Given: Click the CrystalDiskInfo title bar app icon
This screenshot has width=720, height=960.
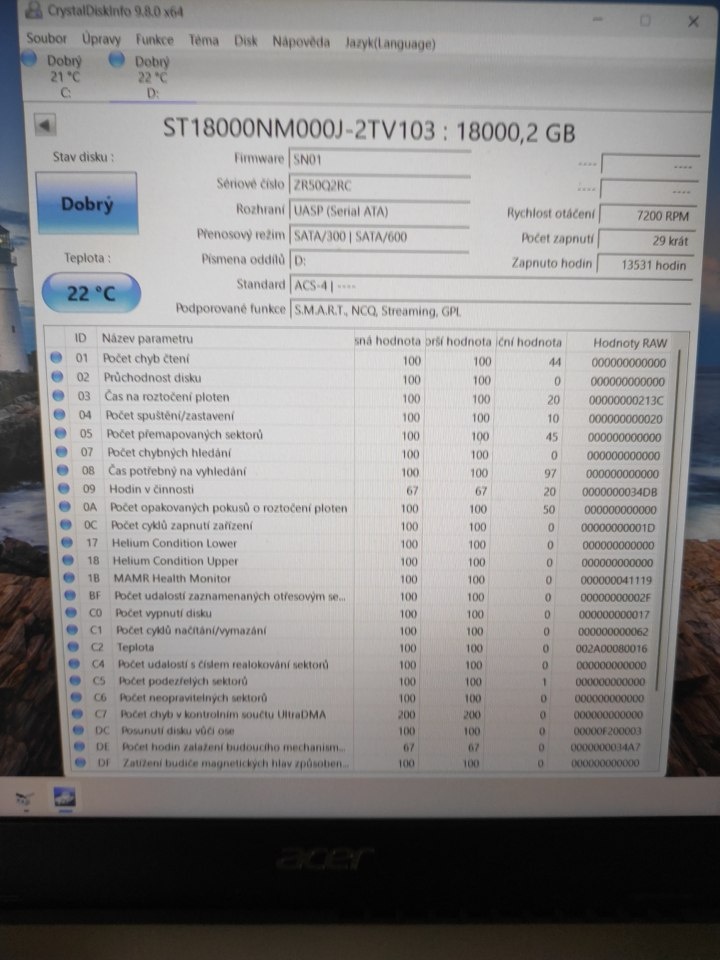Looking at the screenshot, I should point(34,9).
